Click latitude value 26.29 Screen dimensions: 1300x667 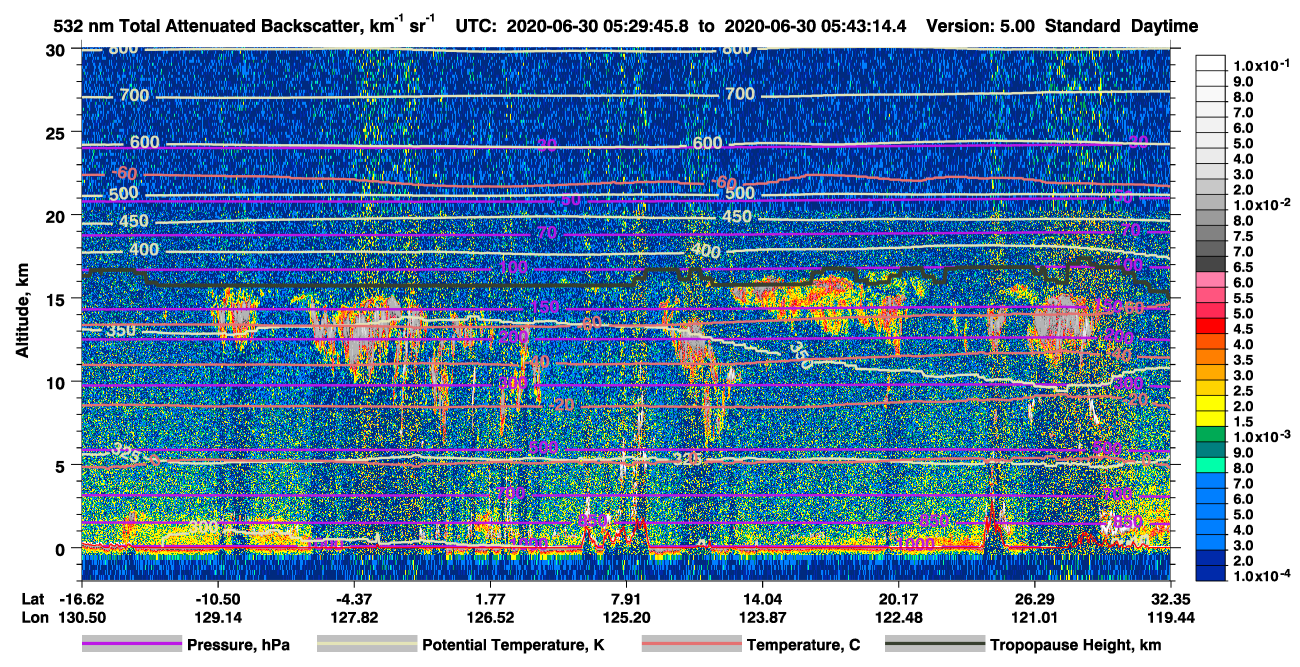tap(1034, 598)
